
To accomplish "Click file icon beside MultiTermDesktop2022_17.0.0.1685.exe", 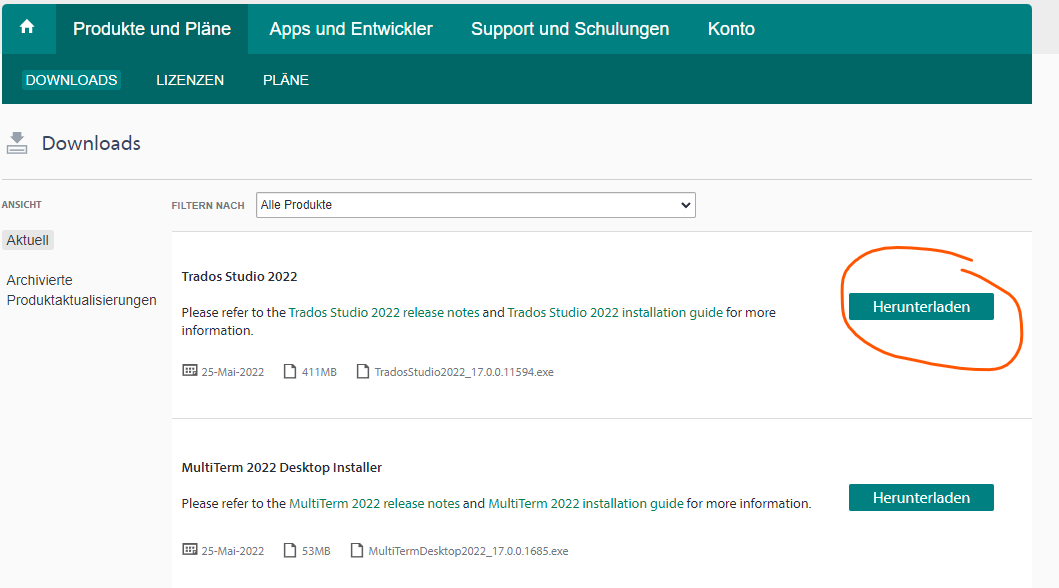I will click(357, 550).
